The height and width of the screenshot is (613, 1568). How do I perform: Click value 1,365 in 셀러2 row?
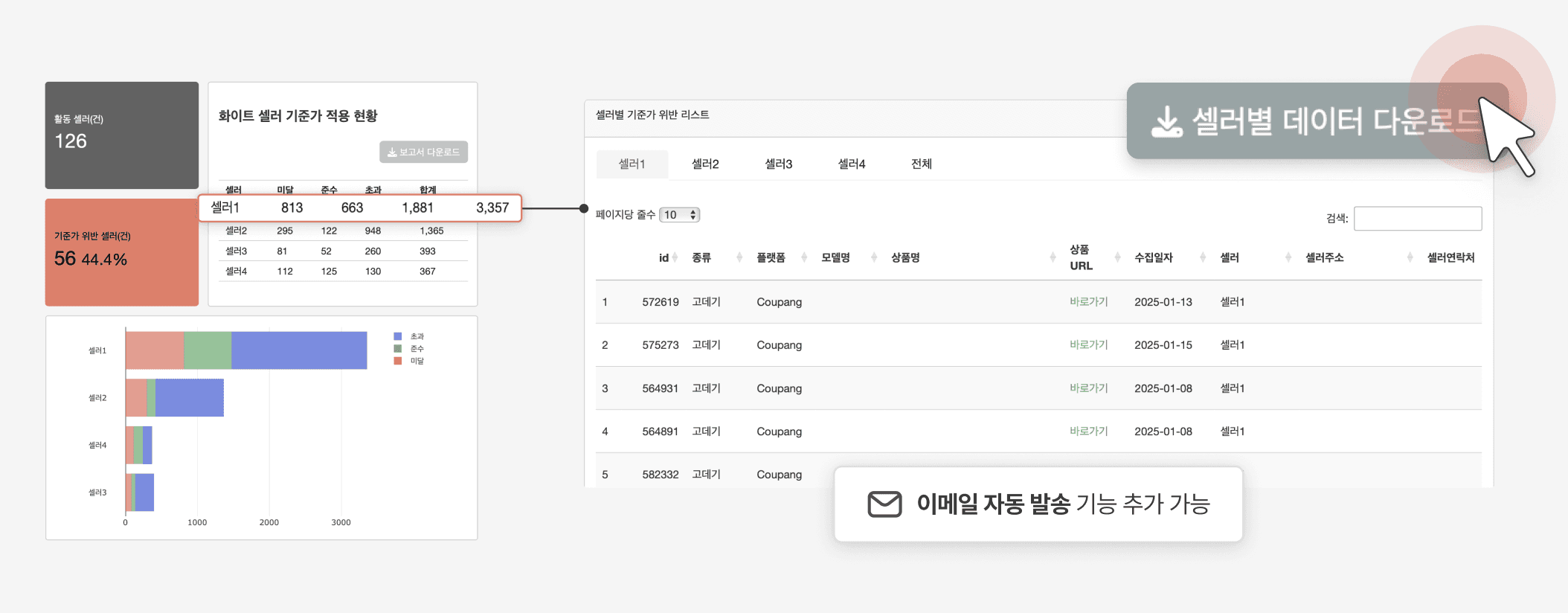coord(431,231)
